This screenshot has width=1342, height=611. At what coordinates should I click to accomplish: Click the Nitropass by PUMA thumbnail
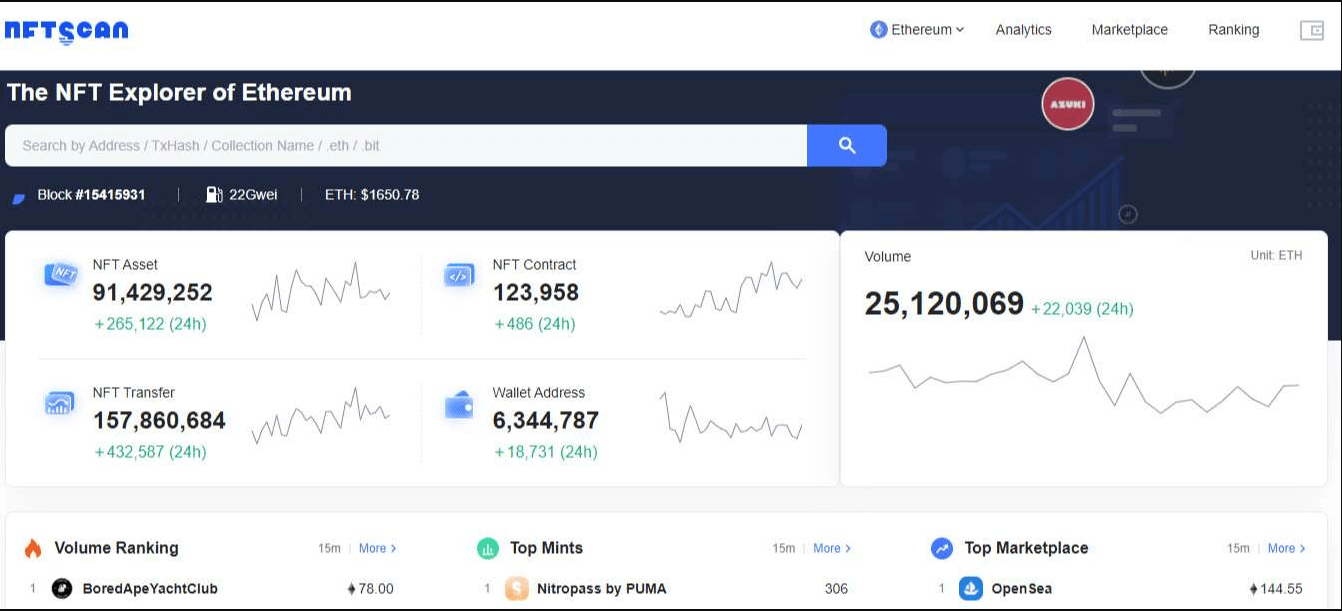pos(516,588)
